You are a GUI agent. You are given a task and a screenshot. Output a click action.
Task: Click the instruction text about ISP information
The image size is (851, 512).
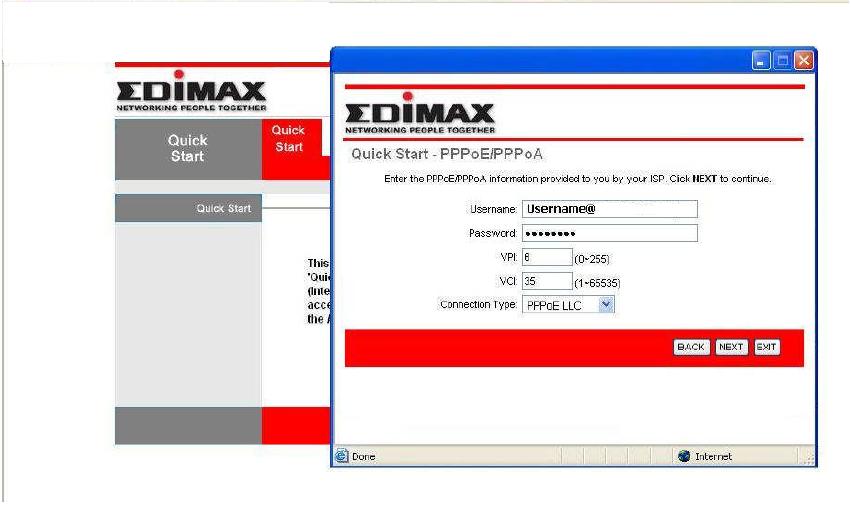[x=577, y=179]
